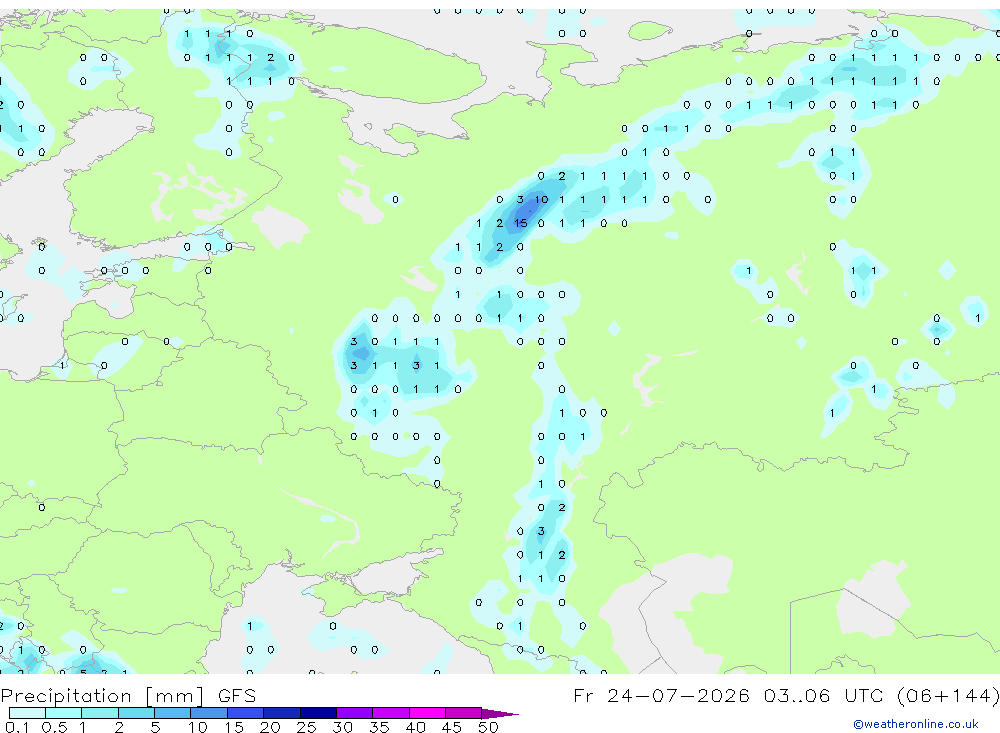
Task: Select the 2–5 mm legend color swatch
Action: pyautogui.click(x=136, y=713)
